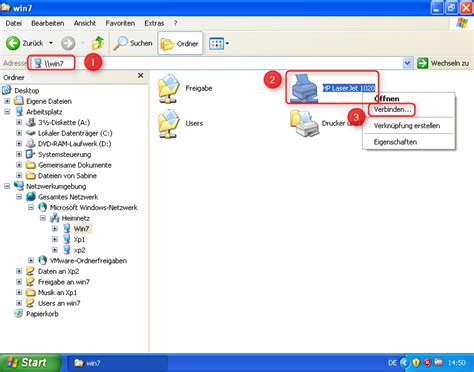Click the 14:50 taskbar clock

tap(456, 363)
